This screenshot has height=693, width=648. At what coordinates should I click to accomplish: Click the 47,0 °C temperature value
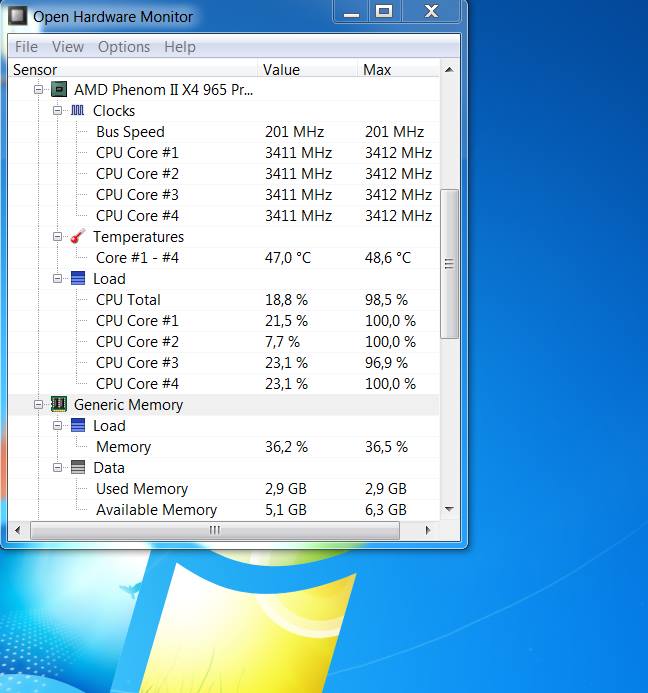(288, 258)
